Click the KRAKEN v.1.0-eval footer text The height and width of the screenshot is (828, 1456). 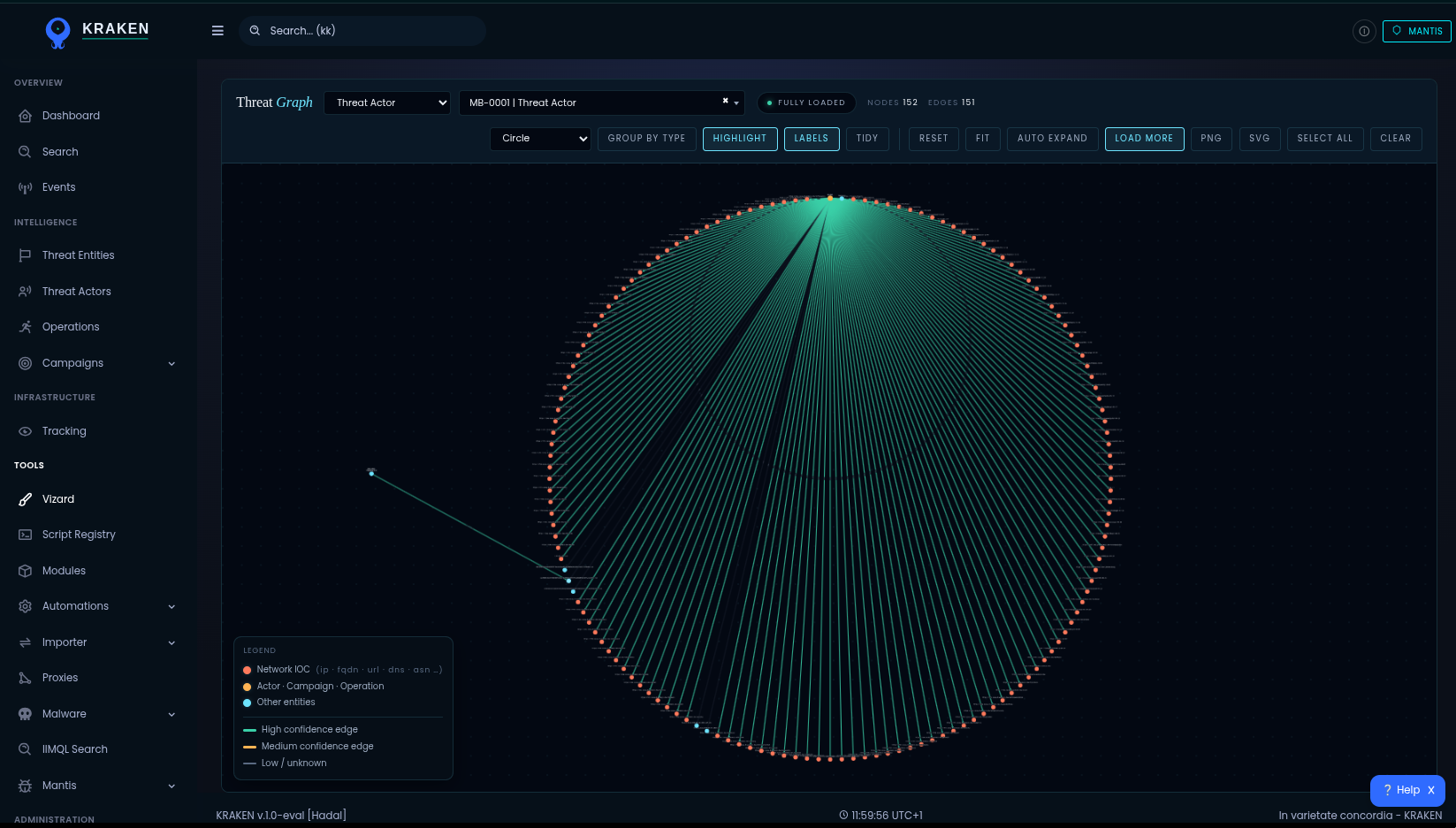coord(281,815)
